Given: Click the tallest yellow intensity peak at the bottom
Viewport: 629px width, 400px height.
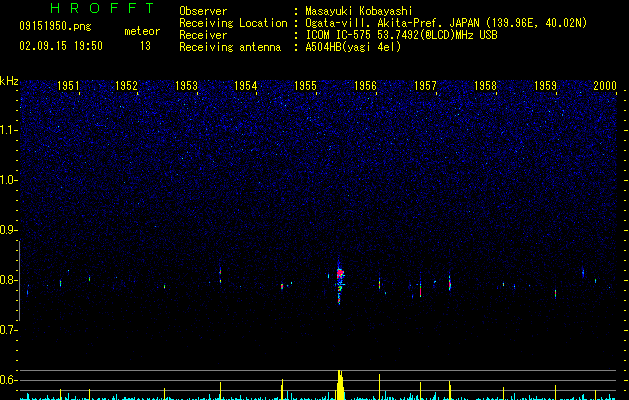Looking at the screenshot, I should click(340, 385).
